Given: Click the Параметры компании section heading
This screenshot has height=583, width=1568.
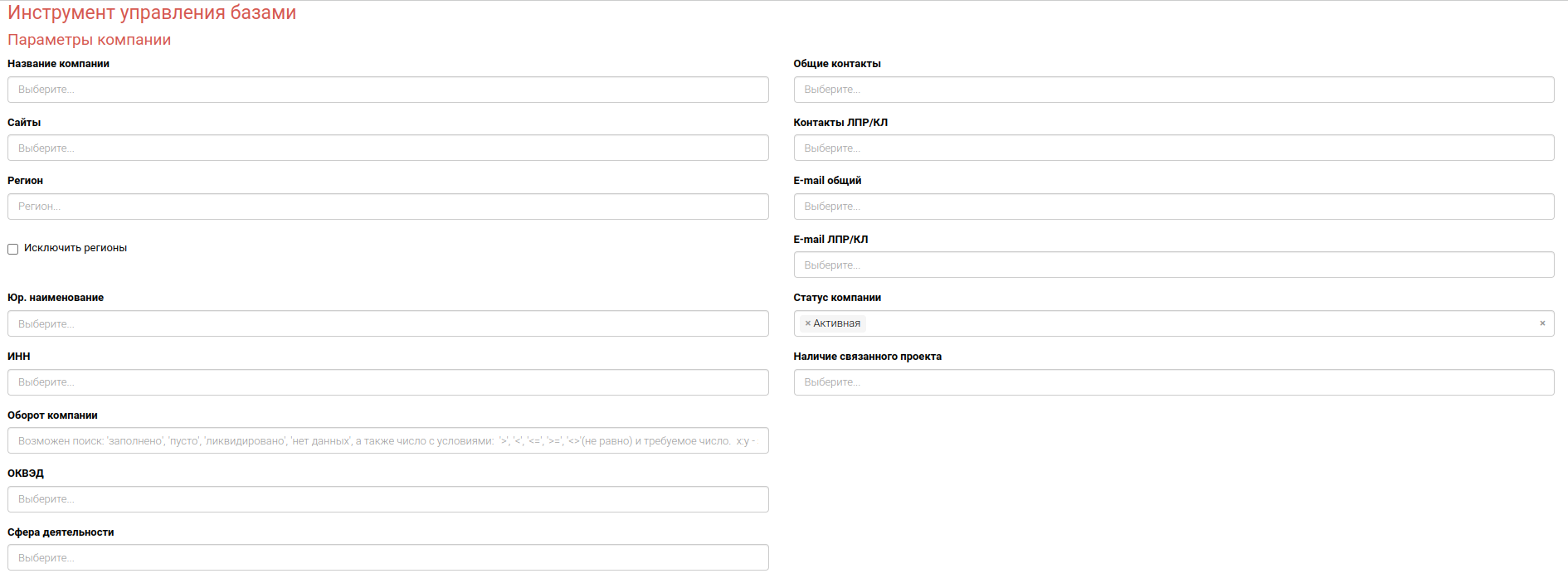Looking at the screenshot, I should 89,40.
